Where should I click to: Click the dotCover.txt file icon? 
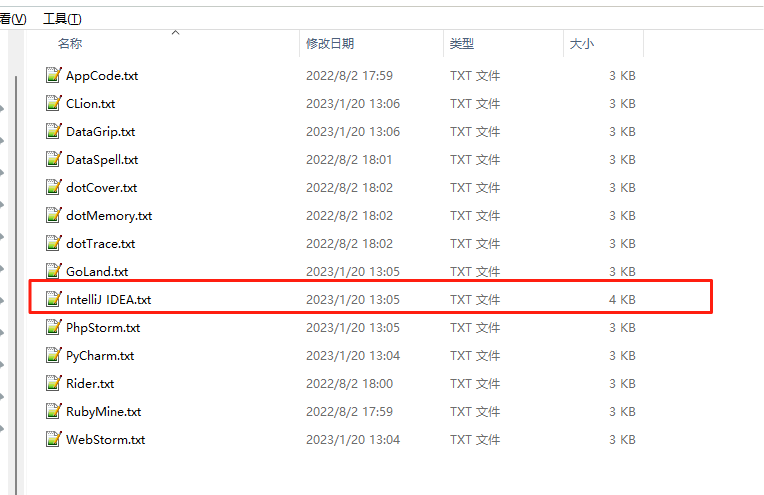(x=54, y=187)
